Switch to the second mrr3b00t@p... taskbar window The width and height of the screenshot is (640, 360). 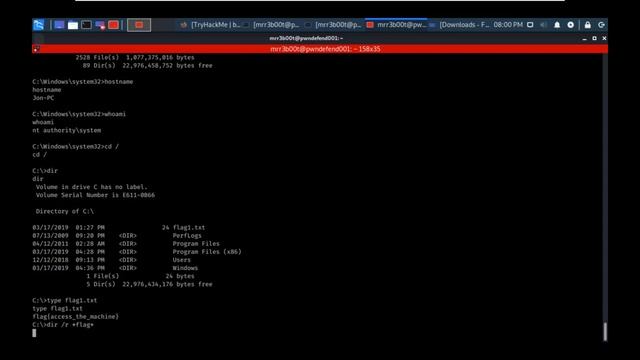click(272, 25)
